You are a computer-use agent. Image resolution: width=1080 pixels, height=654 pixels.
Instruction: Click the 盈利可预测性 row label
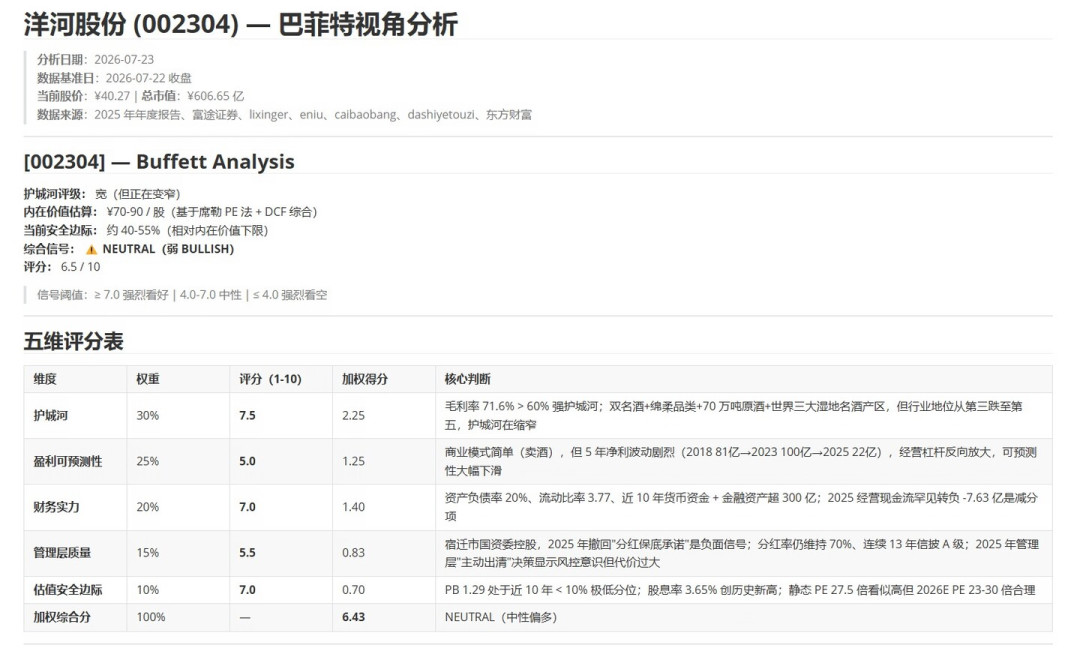coord(68,462)
